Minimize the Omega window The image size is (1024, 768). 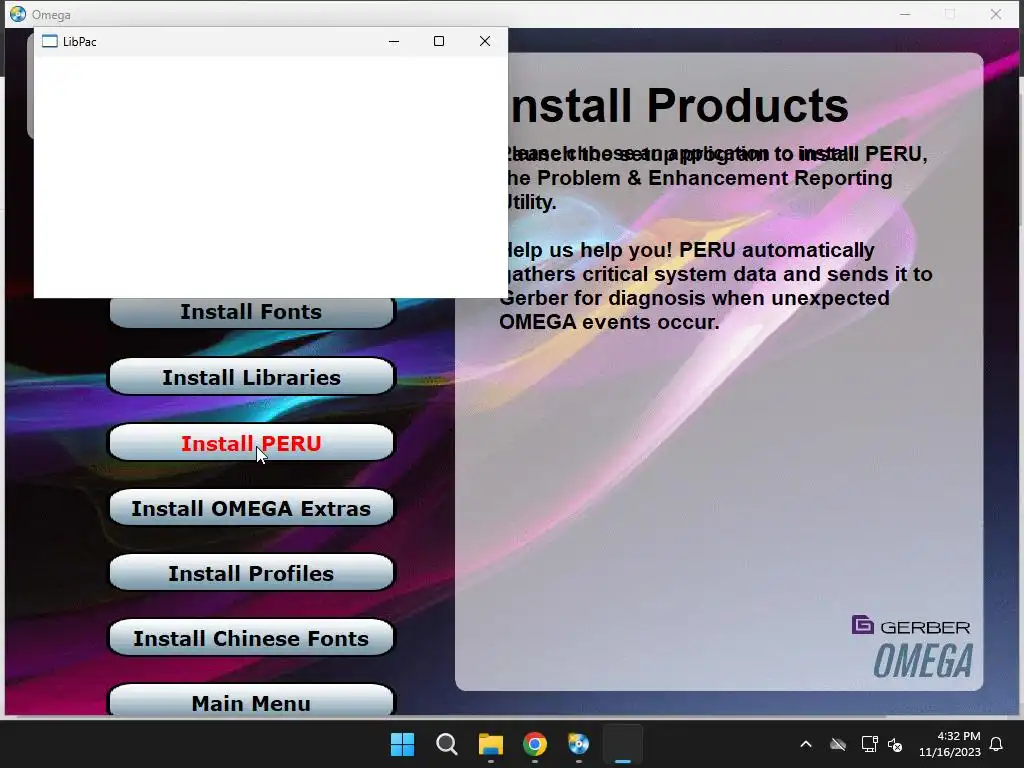coord(905,14)
